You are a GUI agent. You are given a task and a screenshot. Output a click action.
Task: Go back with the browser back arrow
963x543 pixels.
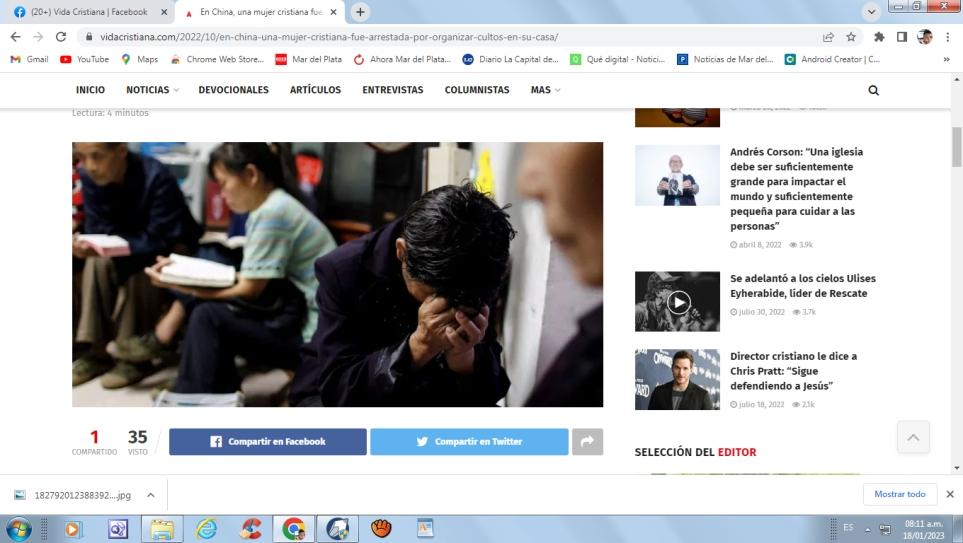(15, 37)
